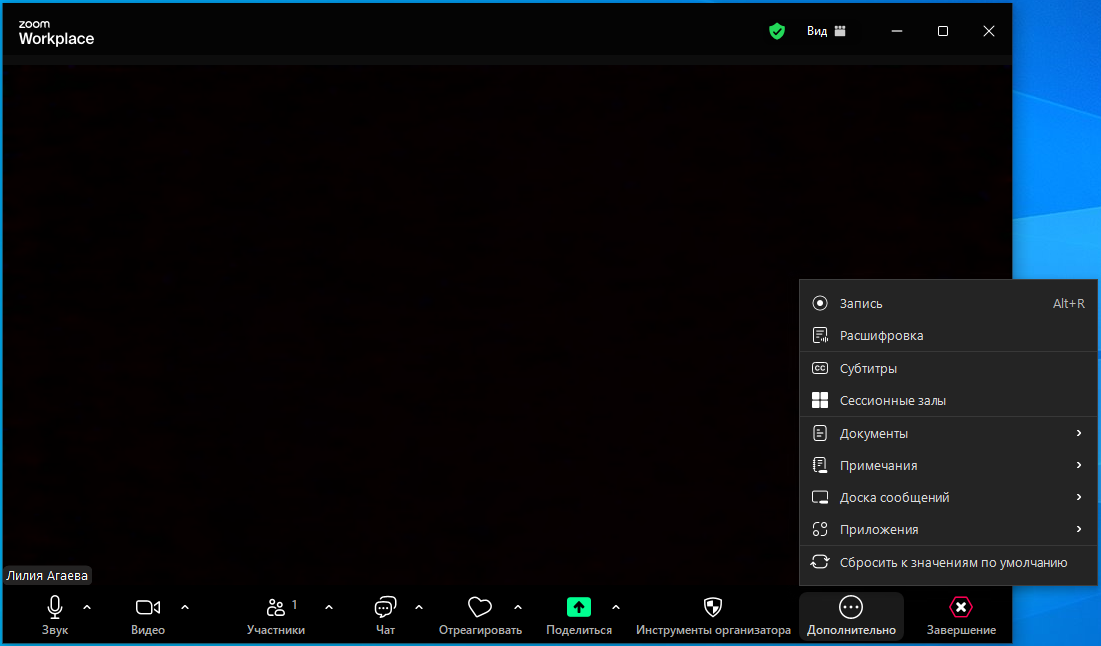Expand the arrow next to Участники
Image resolution: width=1101 pixels, height=646 pixels.
click(329, 607)
